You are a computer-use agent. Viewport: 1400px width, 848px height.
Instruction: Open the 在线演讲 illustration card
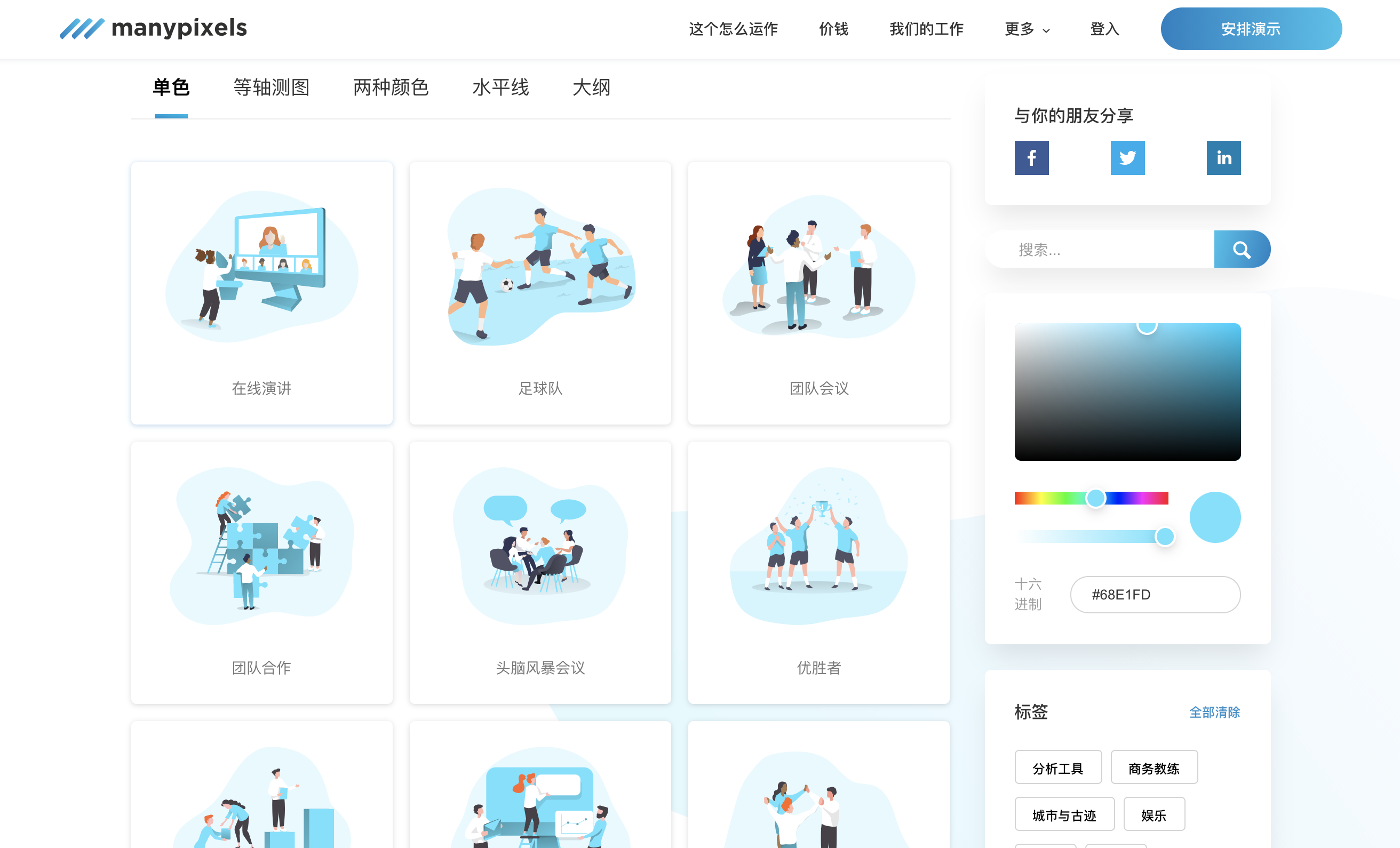point(262,293)
